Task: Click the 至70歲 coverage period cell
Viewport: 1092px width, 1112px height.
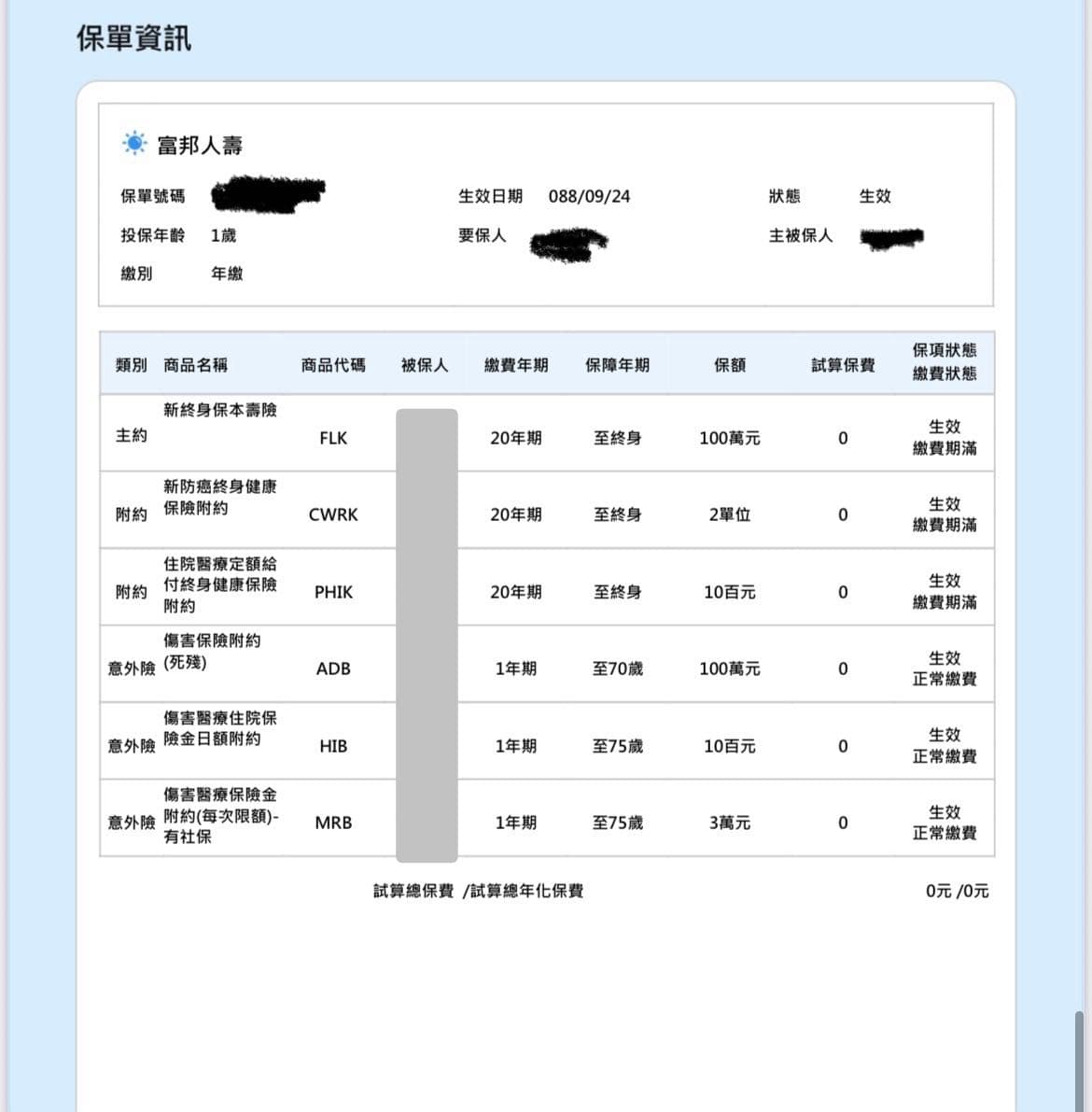Action: [x=618, y=669]
